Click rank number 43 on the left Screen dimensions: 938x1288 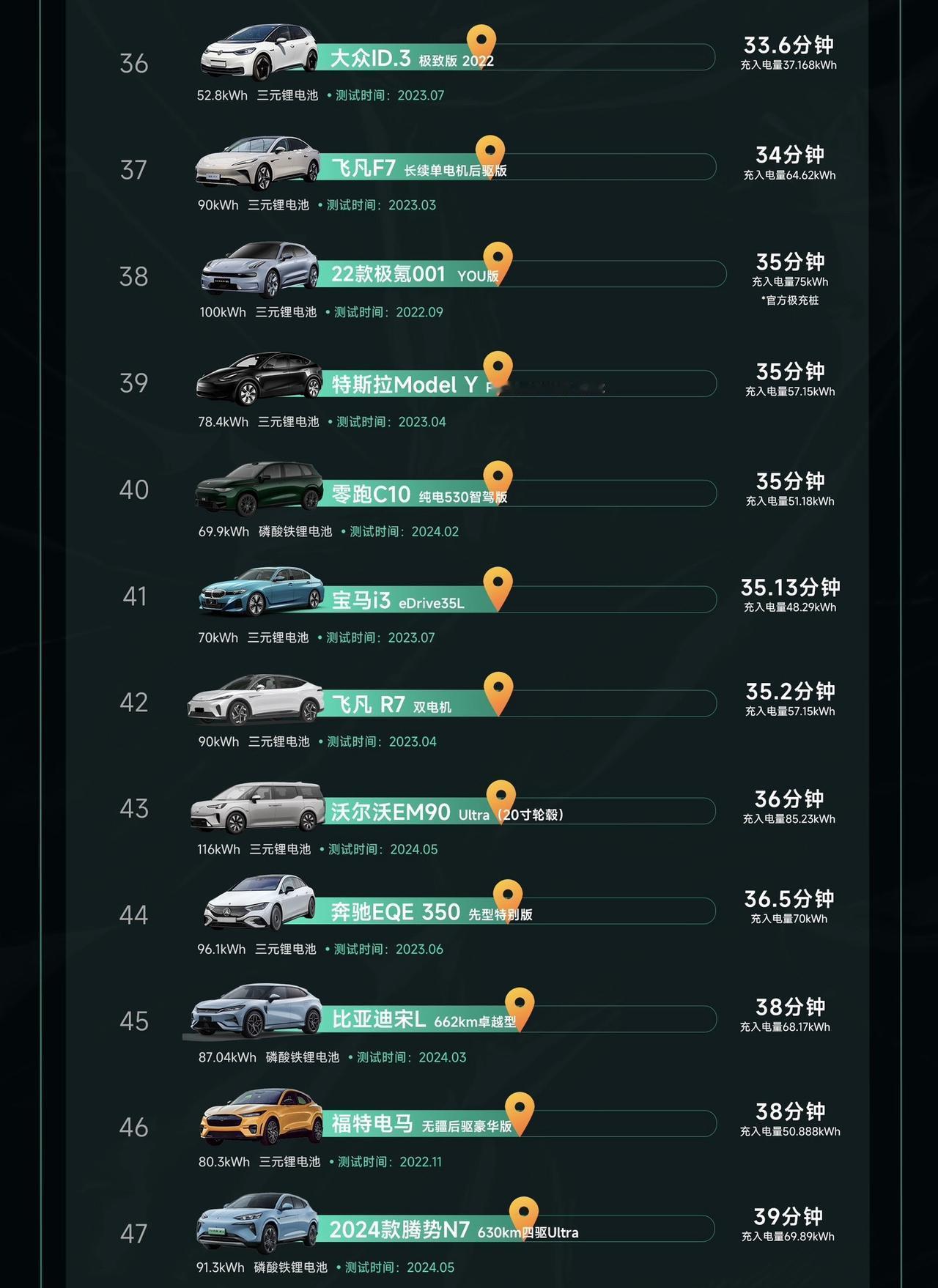pyautogui.click(x=134, y=809)
